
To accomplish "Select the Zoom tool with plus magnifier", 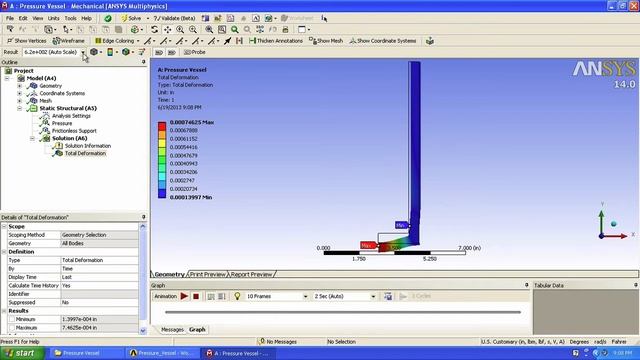I will click(180, 29).
